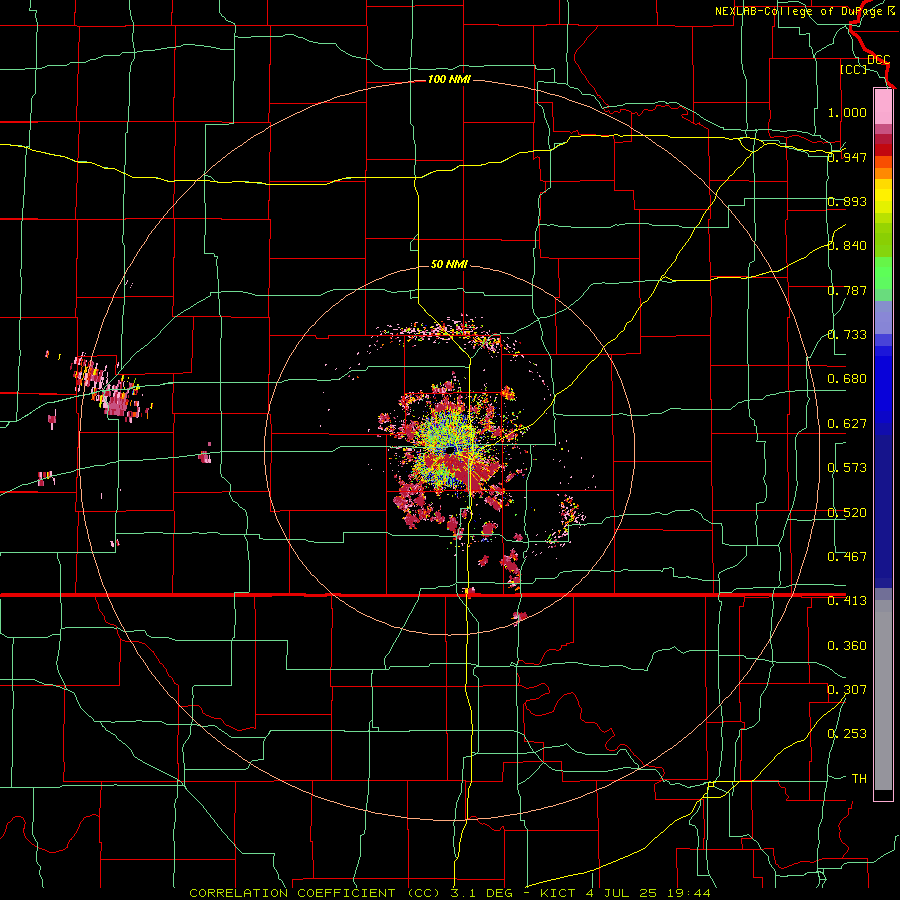
Task: Select the 1.000 value on the scale
Action: 847,112
